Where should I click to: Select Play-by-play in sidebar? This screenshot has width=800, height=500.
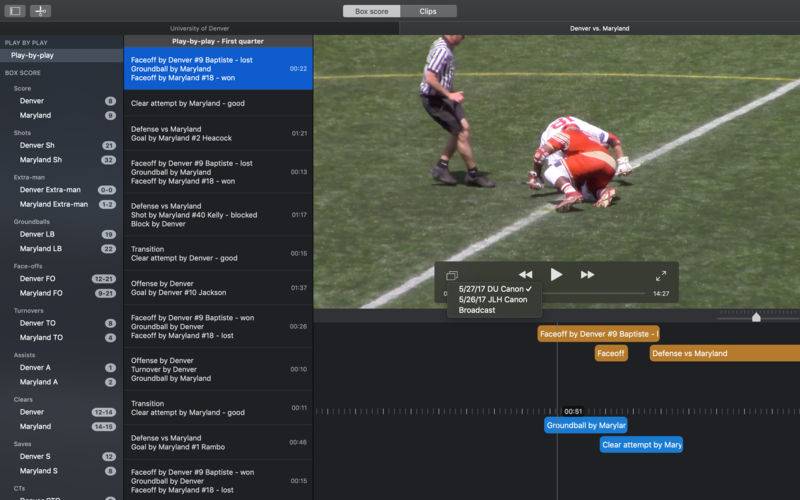[61, 55]
